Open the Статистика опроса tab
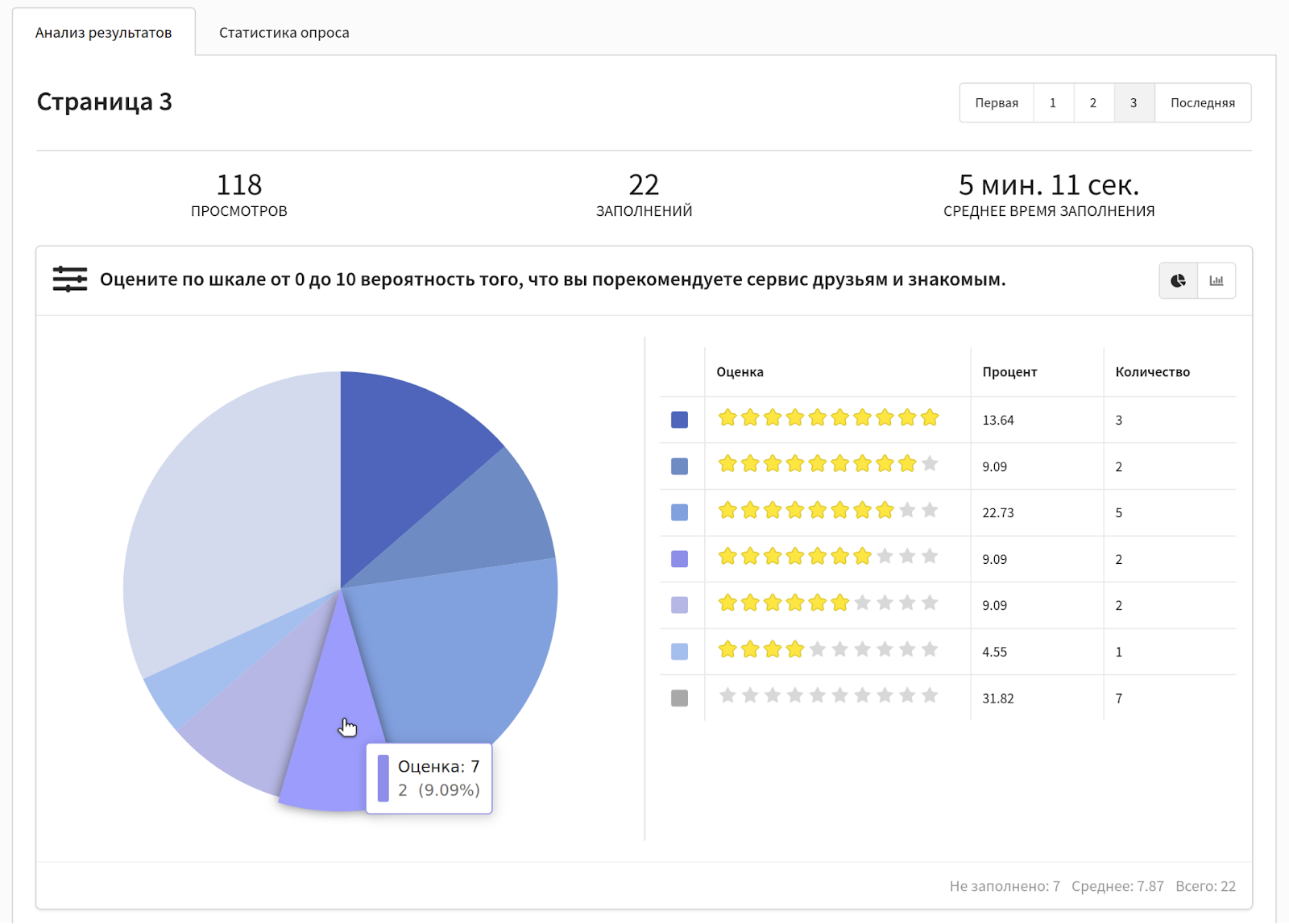Image resolution: width=1289 pixels, height=924 pixels. pos(284,32)
